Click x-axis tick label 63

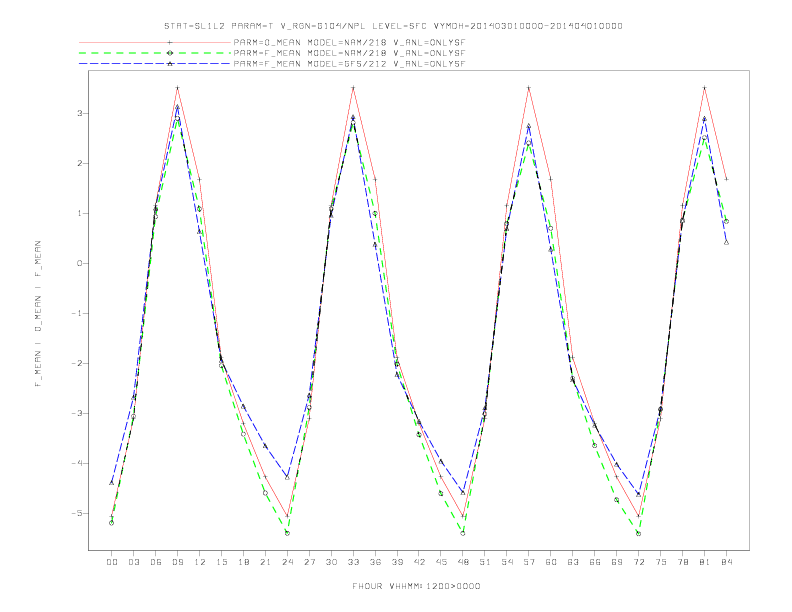pos(573,562)
